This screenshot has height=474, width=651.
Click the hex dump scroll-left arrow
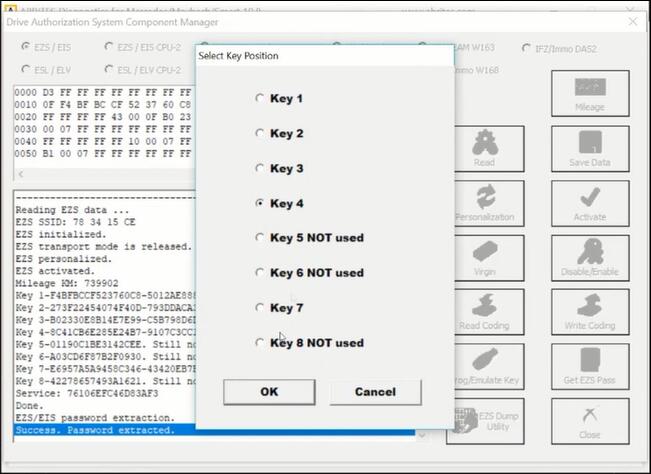[x=21, y=174]
